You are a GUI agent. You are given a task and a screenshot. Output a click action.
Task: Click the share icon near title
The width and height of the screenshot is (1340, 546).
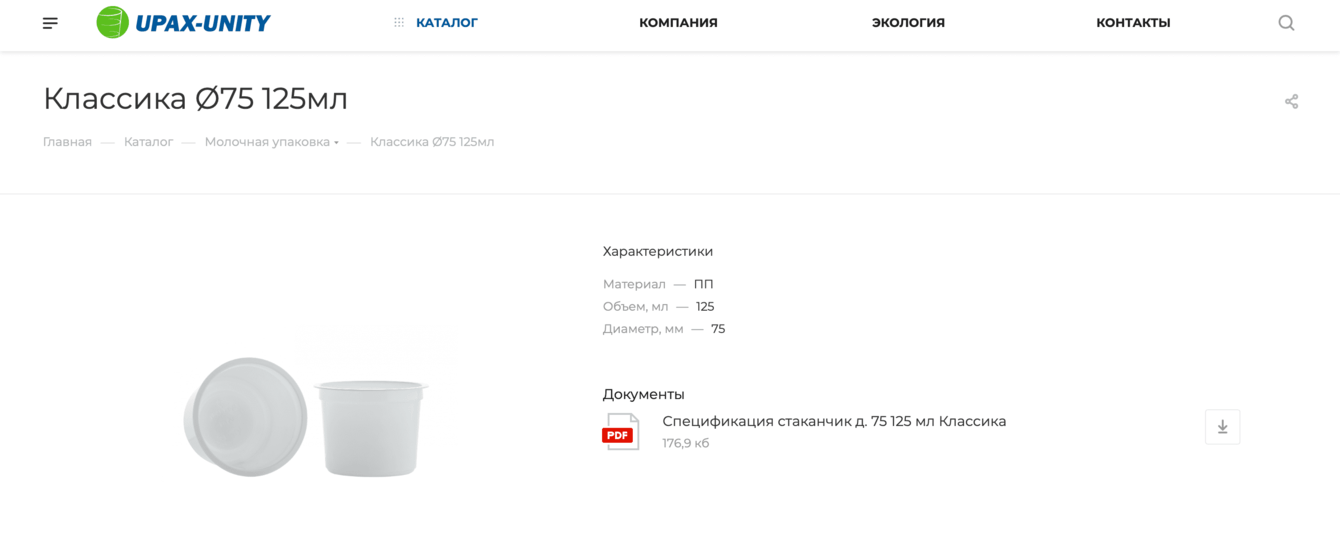click(1291, 101)
